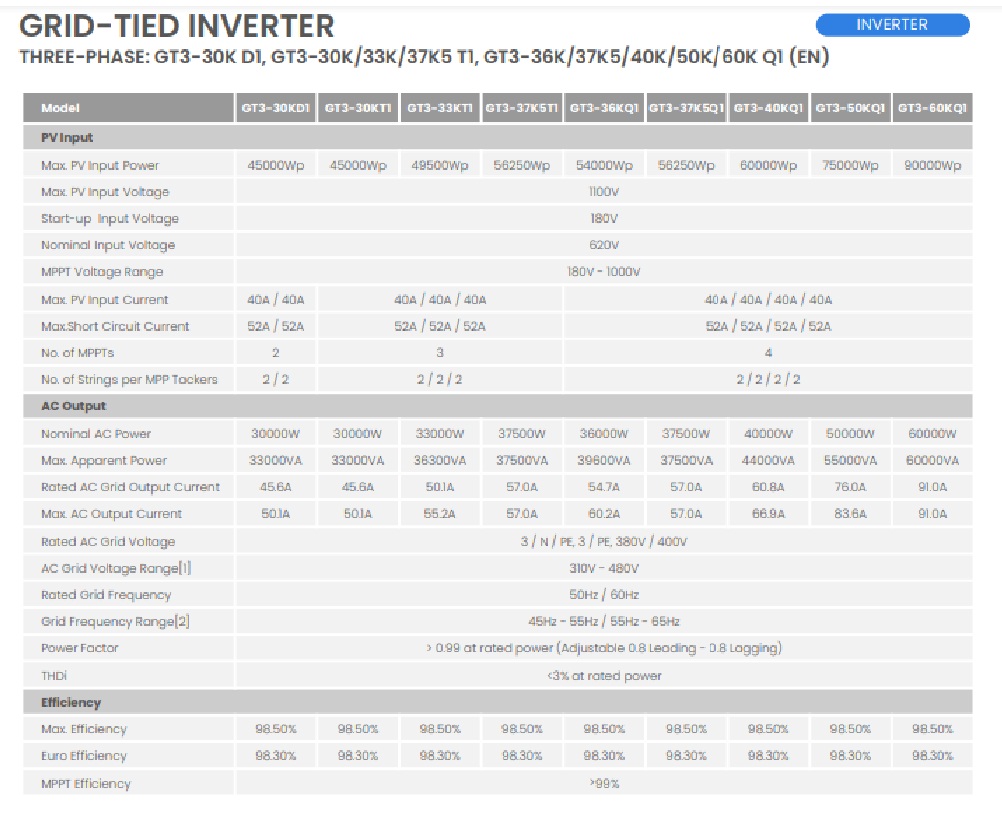Click the "Rated Grid Frequency" row label

[106, 595]
